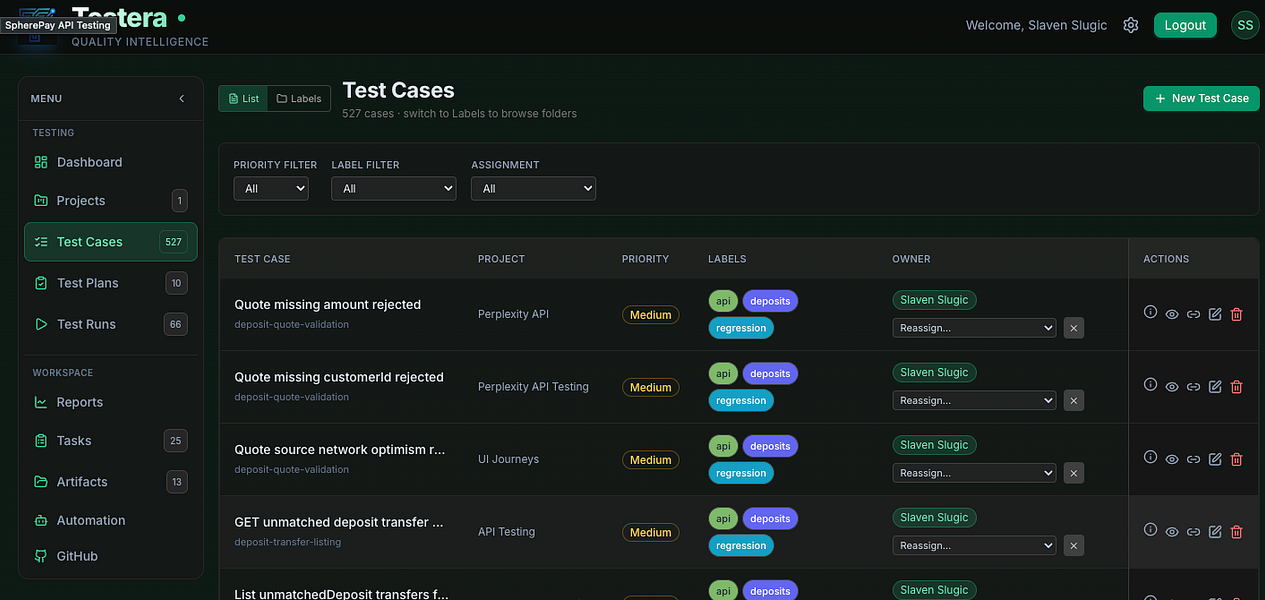Image resolution: width=1265 pixels, height=600 pixels.
Task: Open Artifacts in the sidebar
Action: coord(110,482)
